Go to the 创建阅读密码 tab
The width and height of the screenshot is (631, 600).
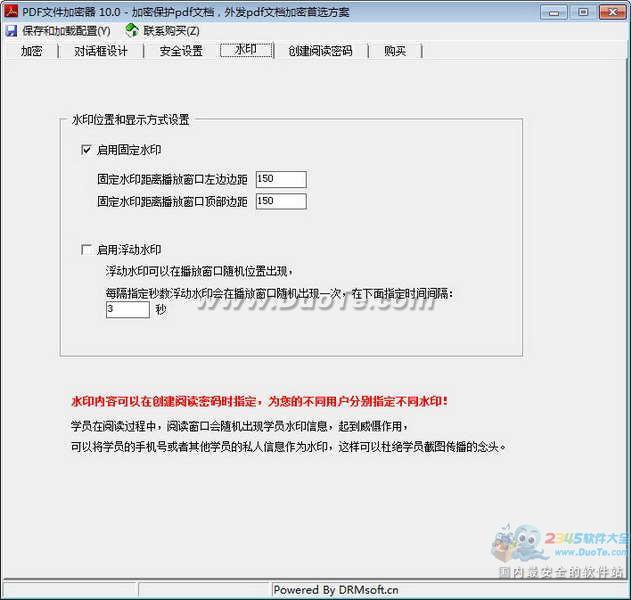click(320, 51)
